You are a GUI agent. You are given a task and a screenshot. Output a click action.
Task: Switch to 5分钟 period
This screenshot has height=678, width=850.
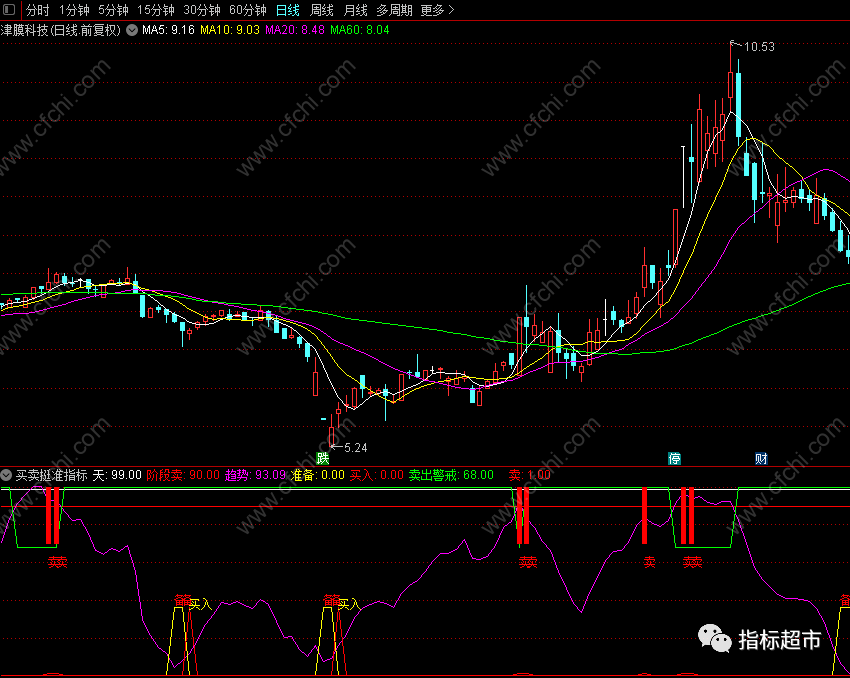[113, 10]
